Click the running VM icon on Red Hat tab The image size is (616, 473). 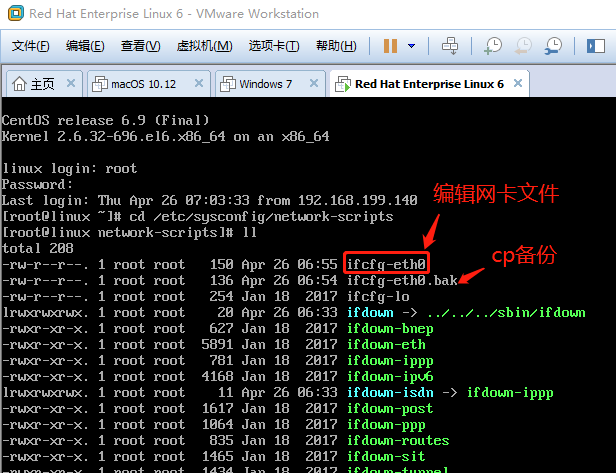343,84
